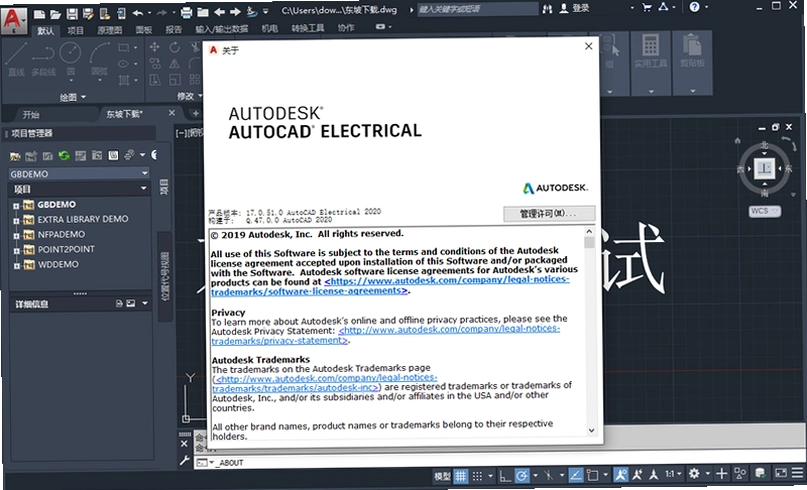
Task: Click the Save icon in quick access toolbar
Action: coord(72,13)
